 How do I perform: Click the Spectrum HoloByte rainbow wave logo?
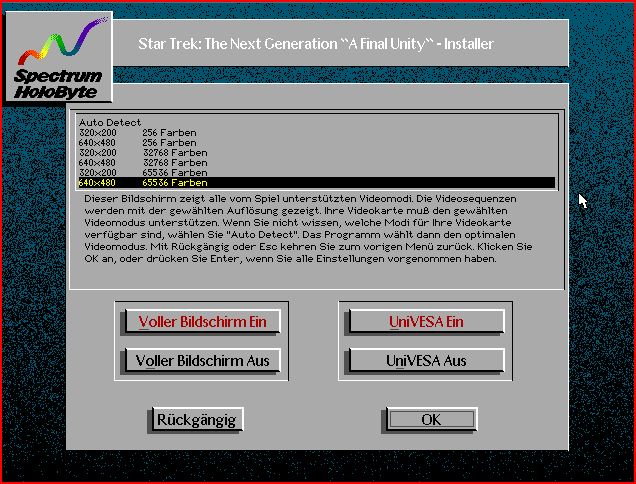pyautogui.click(x=57, y=45)
